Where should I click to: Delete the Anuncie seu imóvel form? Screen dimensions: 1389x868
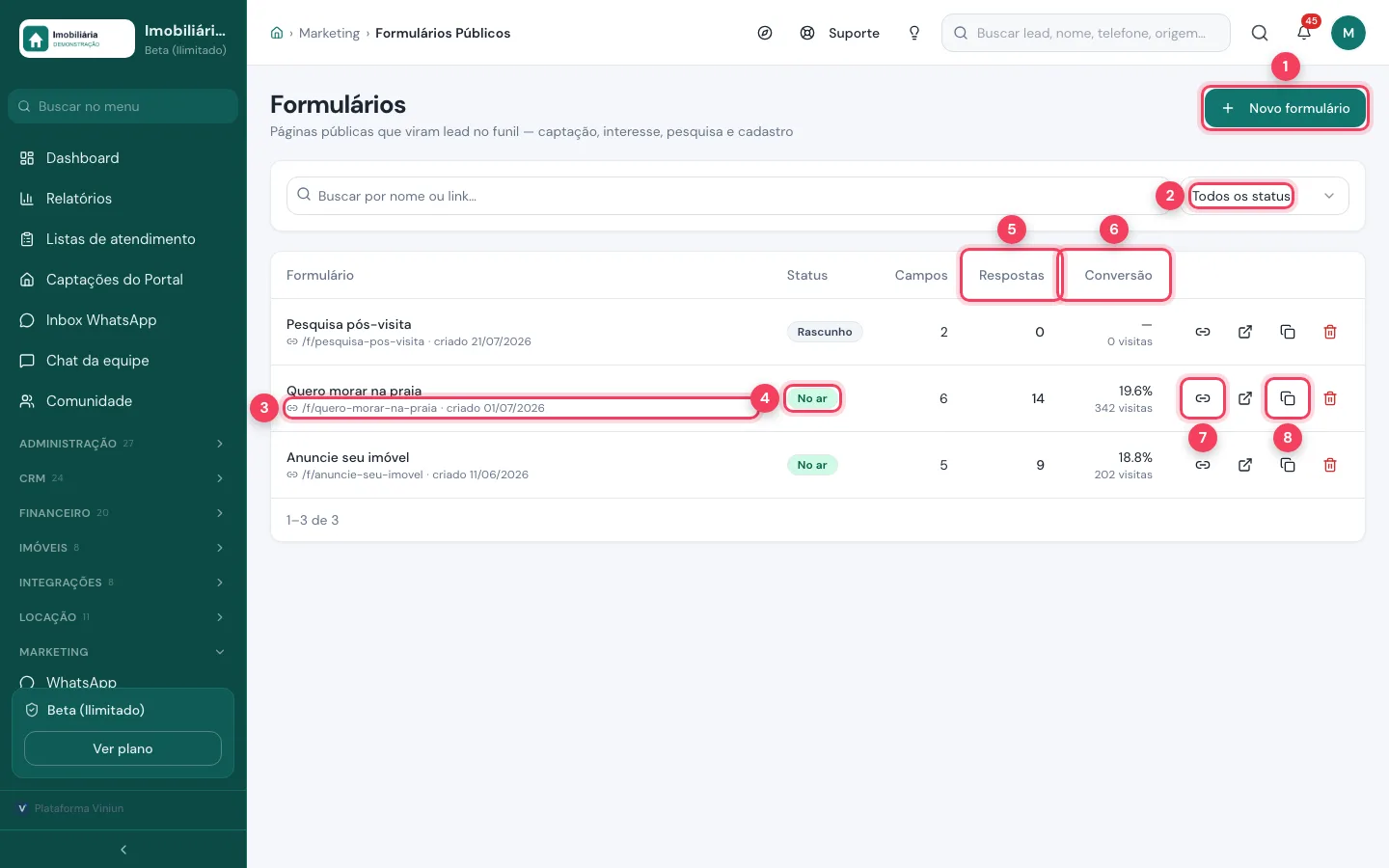1330,465
